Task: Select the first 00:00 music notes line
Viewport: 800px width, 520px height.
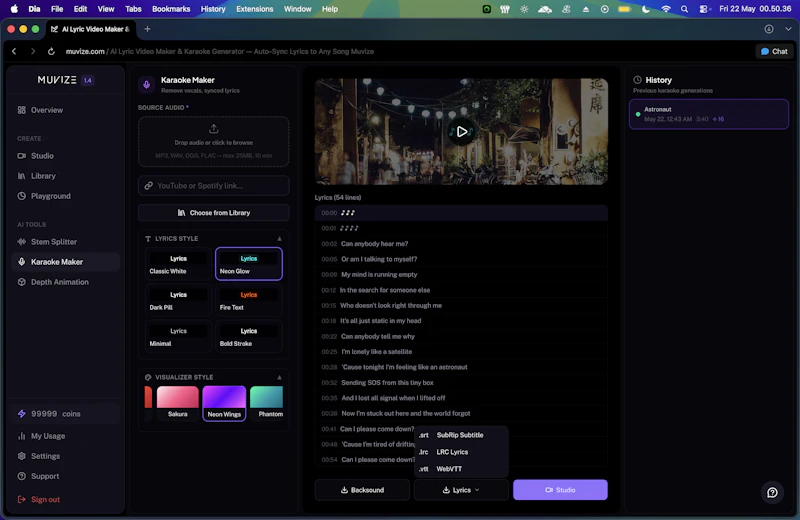Action: point(461,213)
